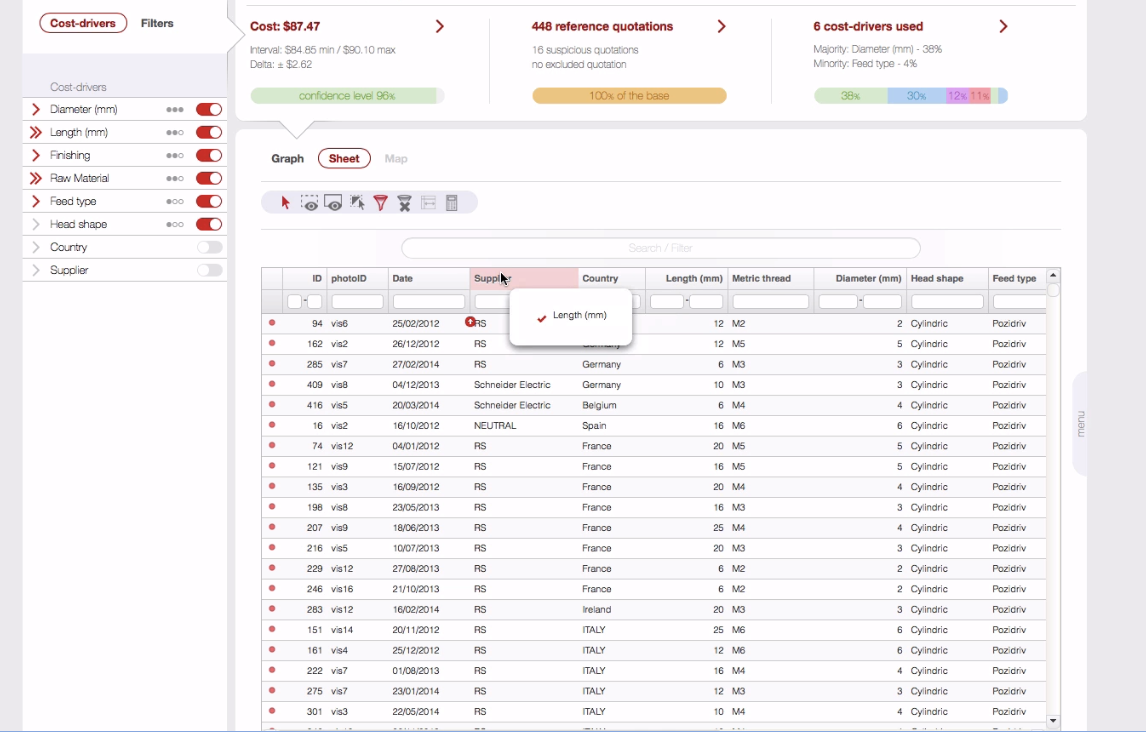
Task: Switch to the Filters tab
Action: pos(157,23)
